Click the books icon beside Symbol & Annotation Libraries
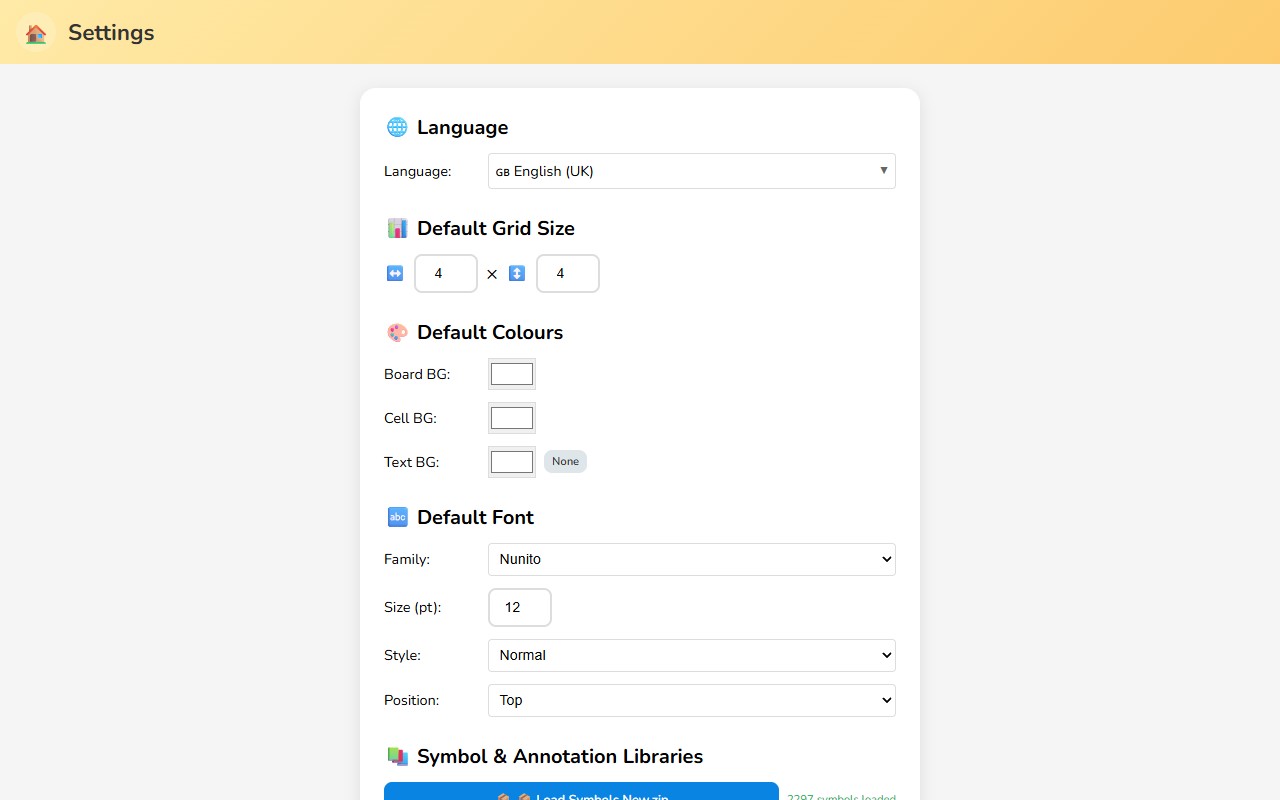This screenshot has height=800, width=1280. pyautogui.click(x=397, y=756)
